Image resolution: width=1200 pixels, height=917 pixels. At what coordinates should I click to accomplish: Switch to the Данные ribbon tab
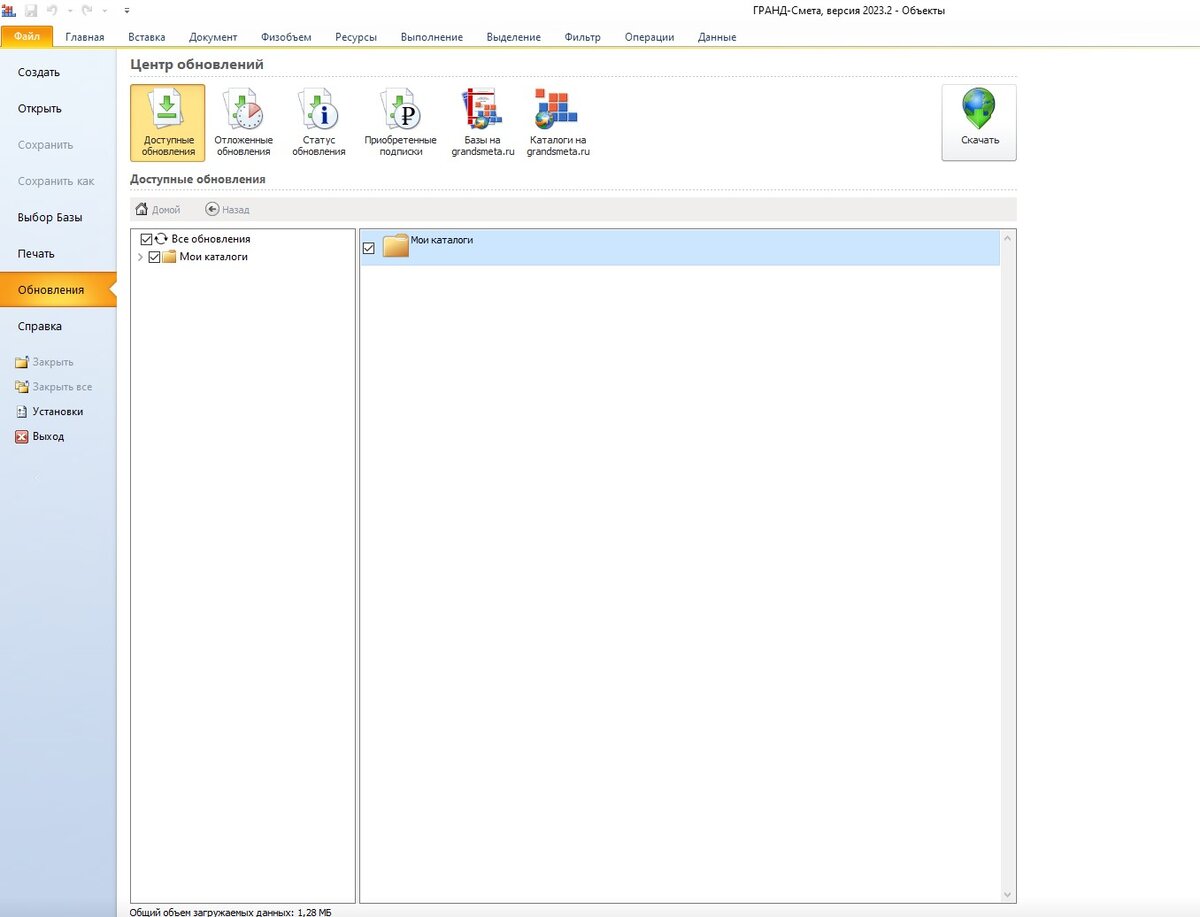(717, 37)
